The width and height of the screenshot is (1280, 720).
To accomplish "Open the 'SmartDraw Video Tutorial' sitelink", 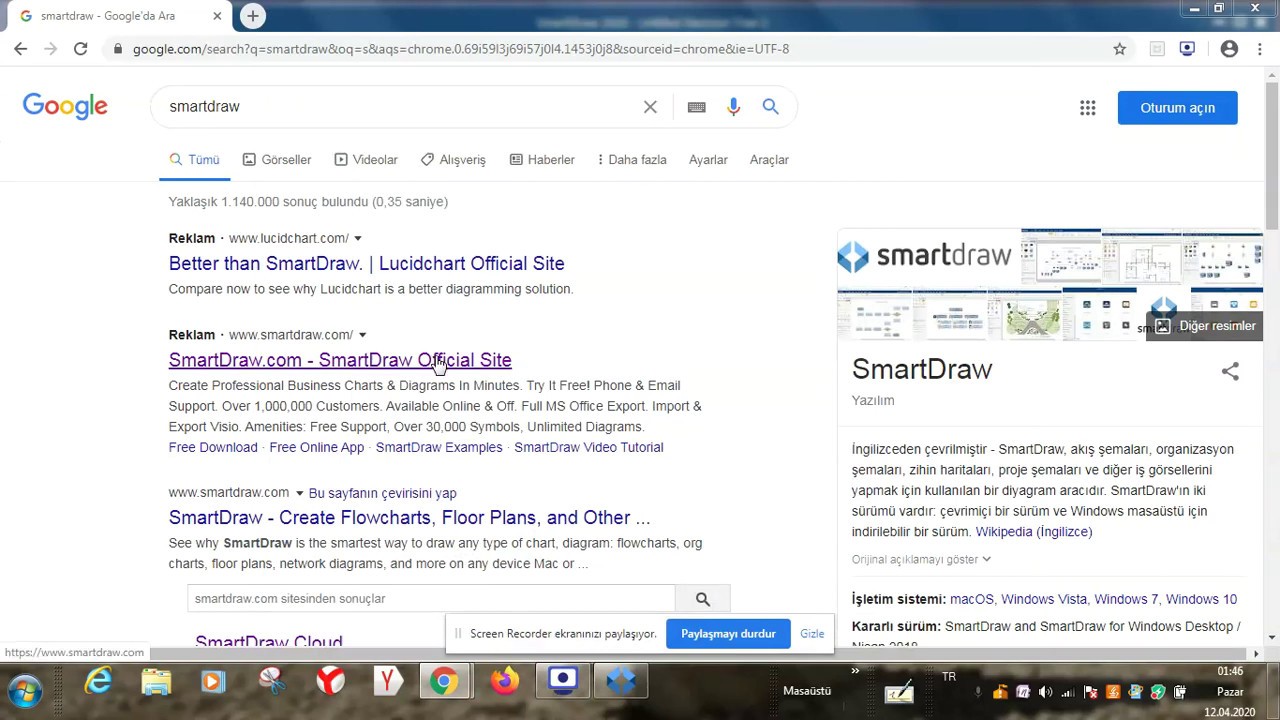I will [588, 448].
